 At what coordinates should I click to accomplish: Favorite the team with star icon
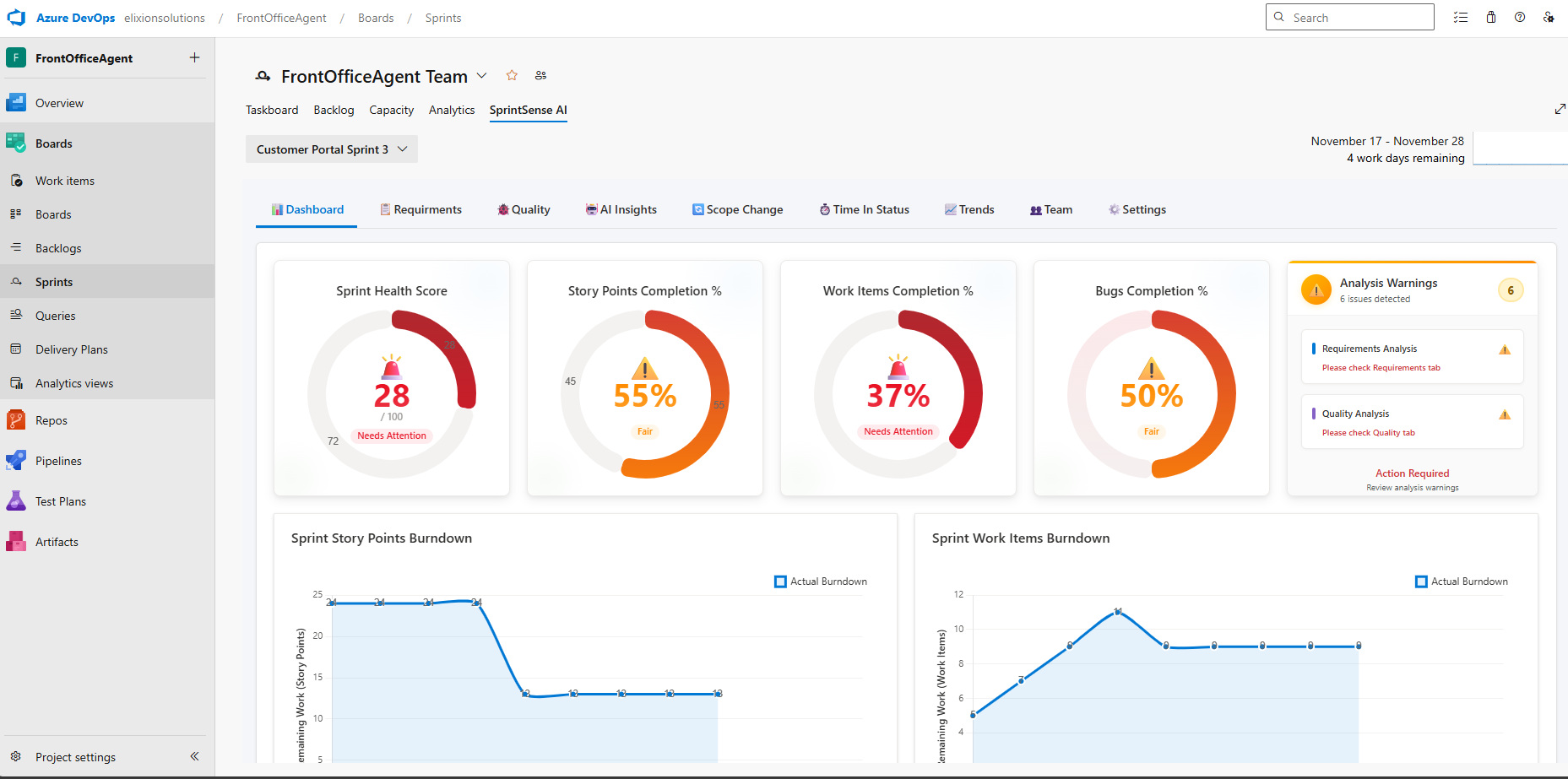pyautogui.click(x=512, y=75)
